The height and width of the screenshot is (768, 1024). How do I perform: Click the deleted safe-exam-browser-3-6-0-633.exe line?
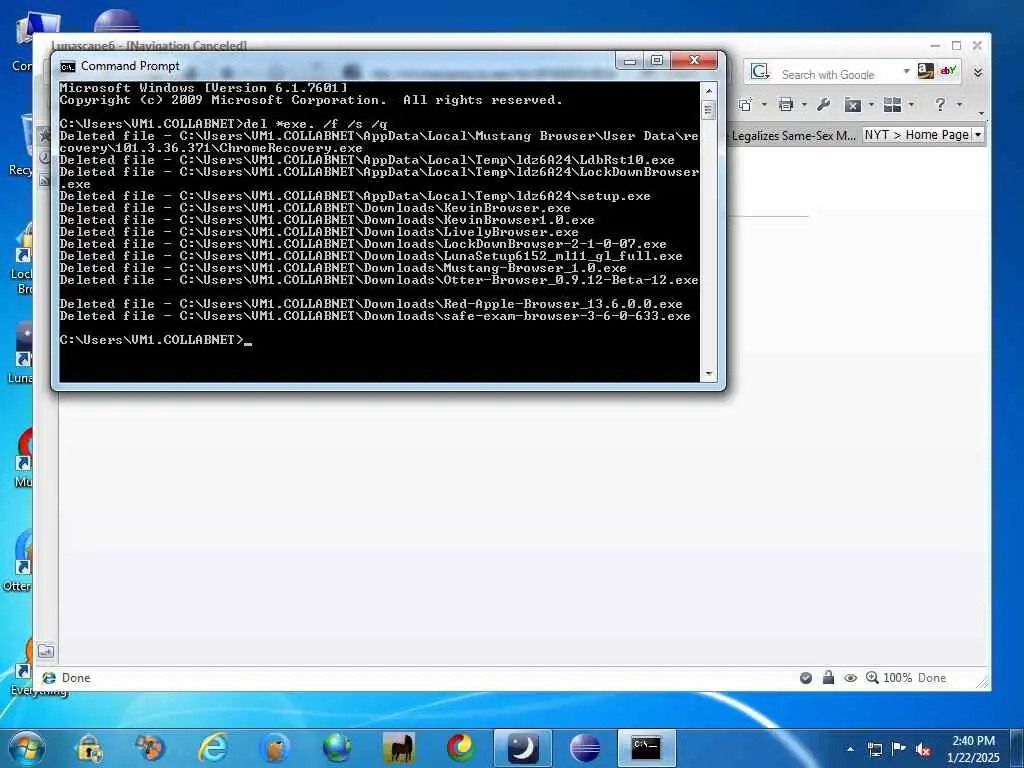coord(375,315)
